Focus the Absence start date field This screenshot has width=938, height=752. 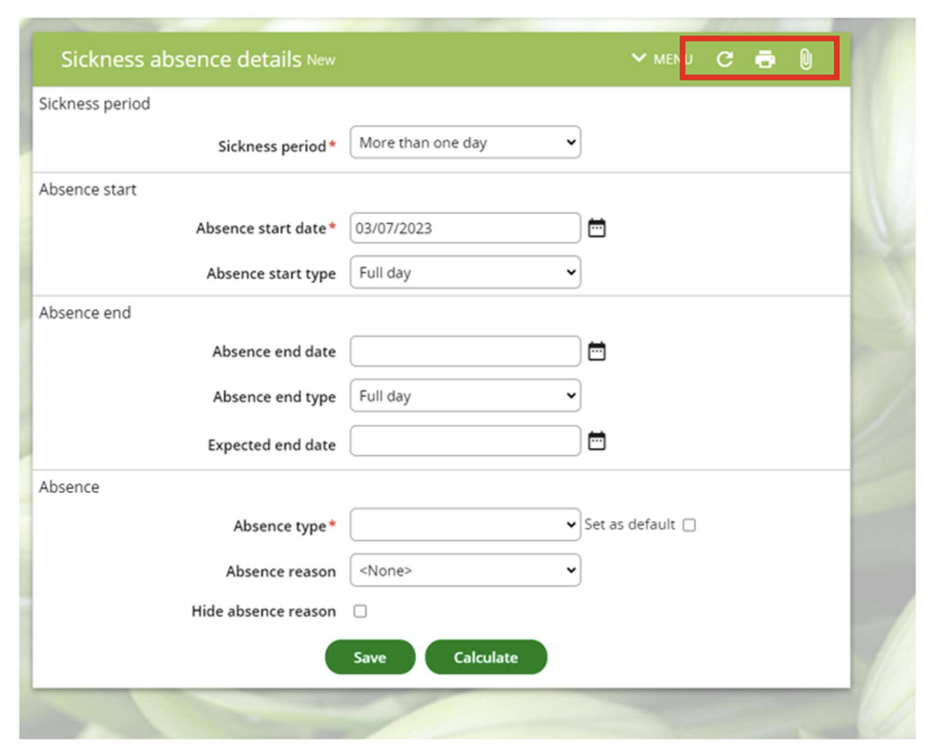pyautogui.click(x=465, y=228)
